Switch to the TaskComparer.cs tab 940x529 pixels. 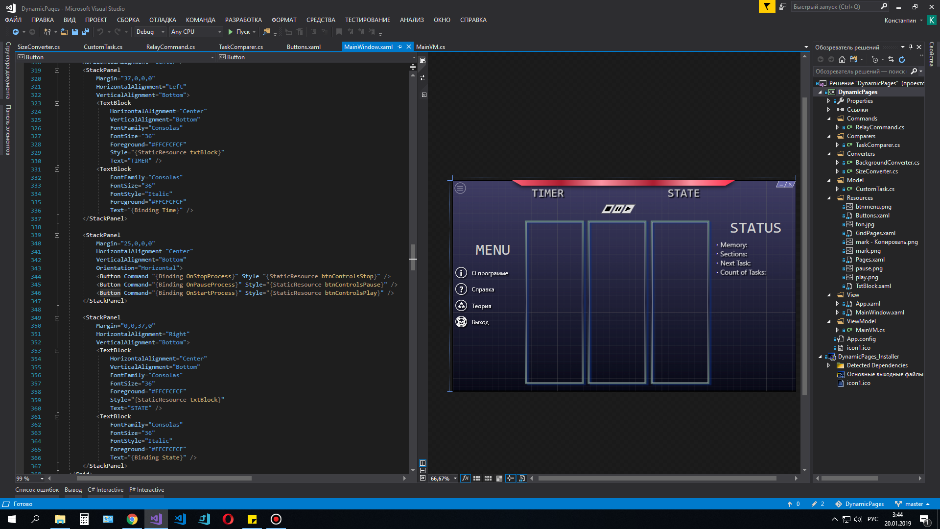coord(240,46)
